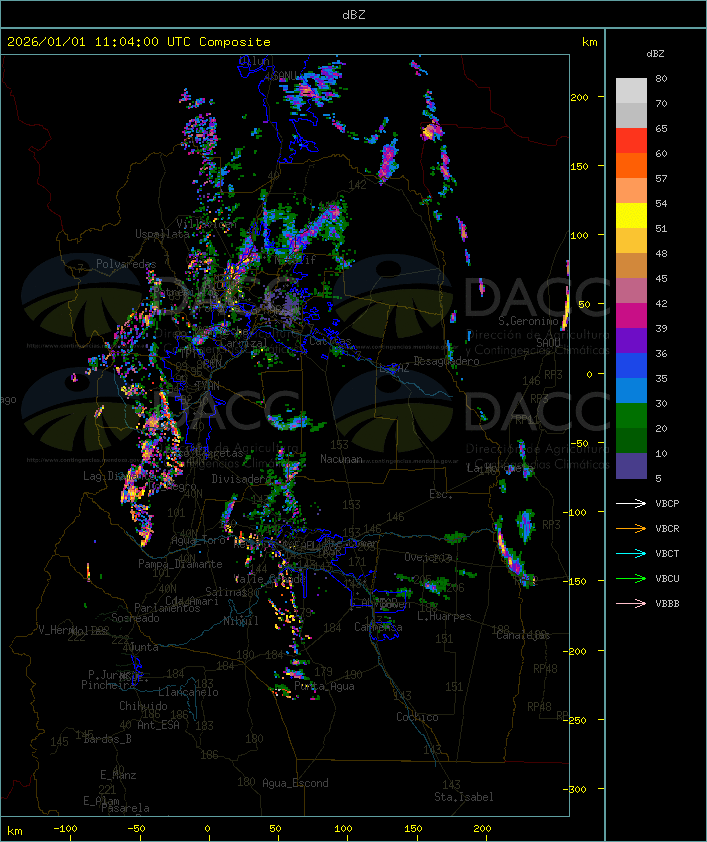The height and width of the screenshot is (842, 707).
Task: Click the Catitas place label
Action: click(330, 341)
